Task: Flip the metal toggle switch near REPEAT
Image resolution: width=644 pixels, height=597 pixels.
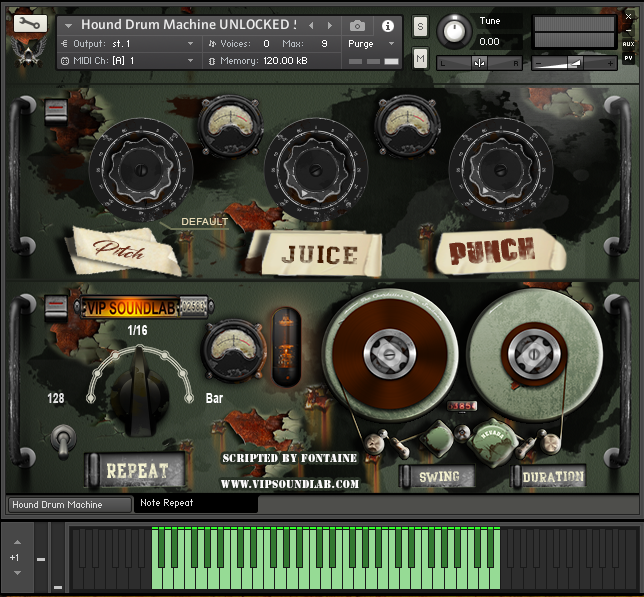Action: [63, 441]
